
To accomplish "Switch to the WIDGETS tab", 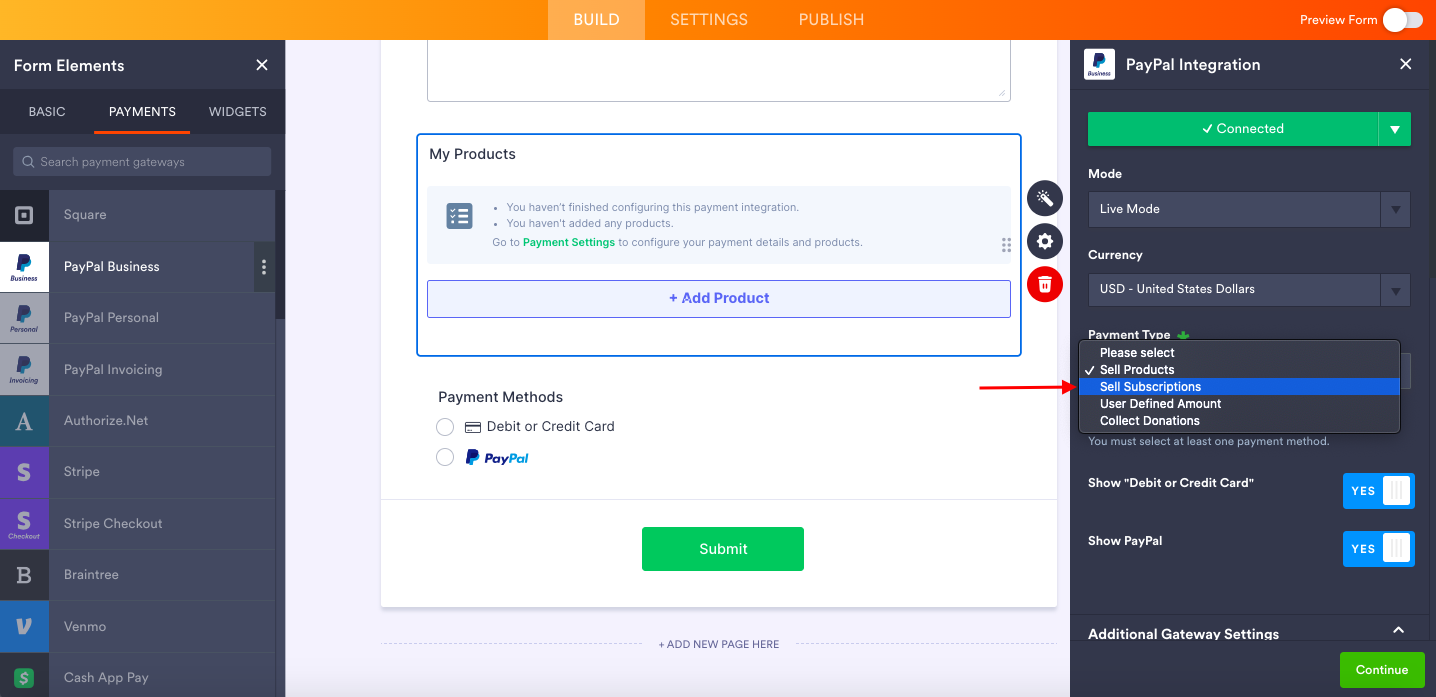I will click(237, 112).
